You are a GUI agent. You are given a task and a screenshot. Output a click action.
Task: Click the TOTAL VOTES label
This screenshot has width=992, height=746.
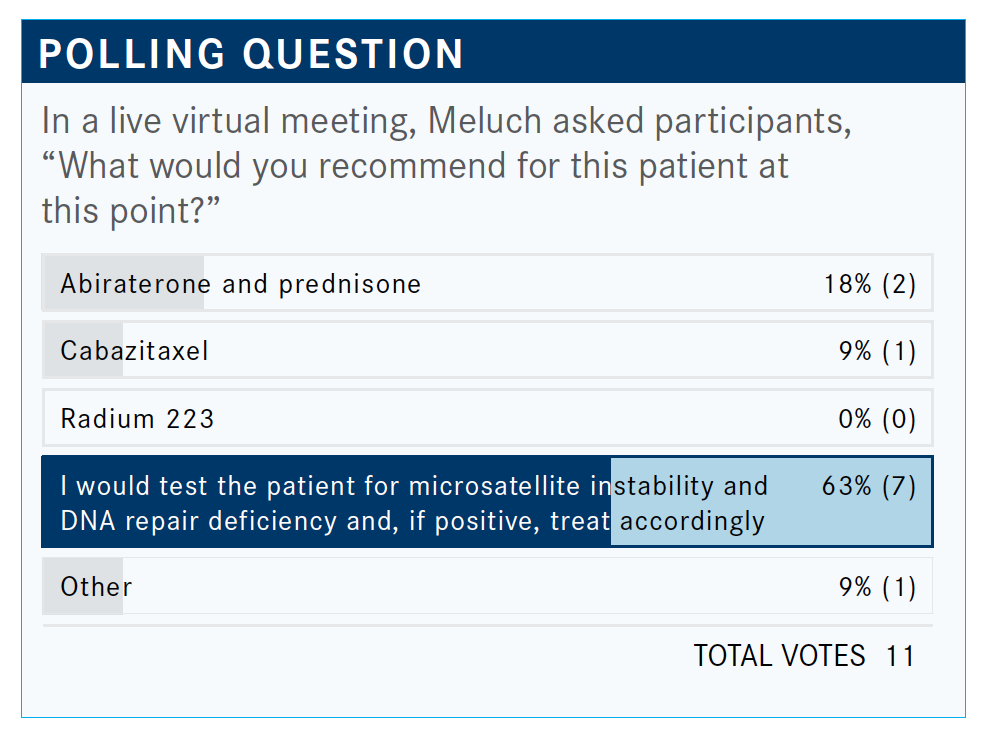779,655
